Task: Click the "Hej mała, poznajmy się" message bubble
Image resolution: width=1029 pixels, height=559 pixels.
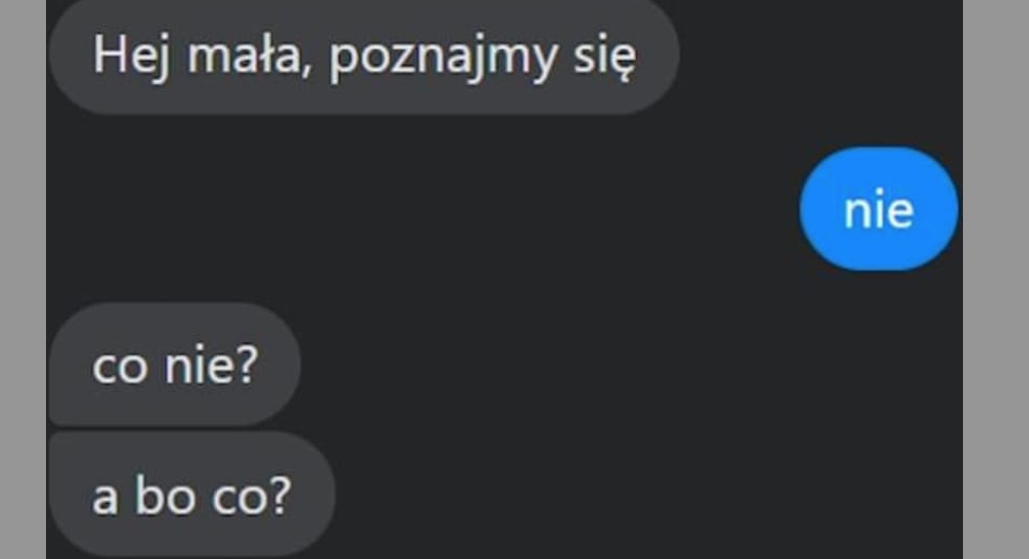Action: coord(364,55)
